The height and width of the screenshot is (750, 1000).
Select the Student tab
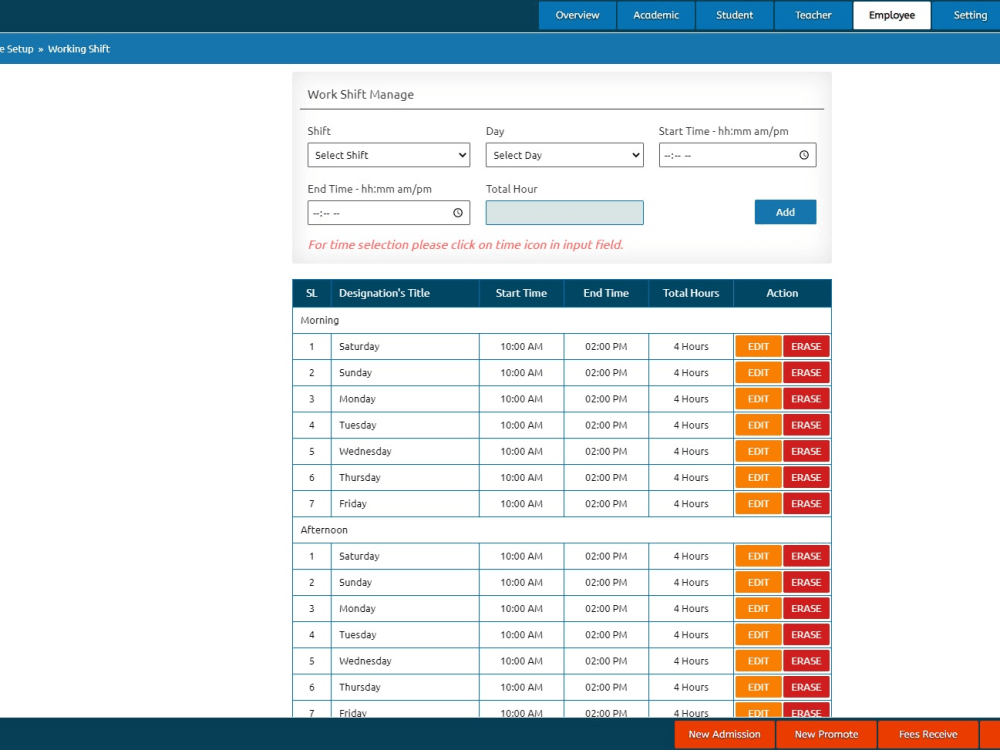coord(734,15)
